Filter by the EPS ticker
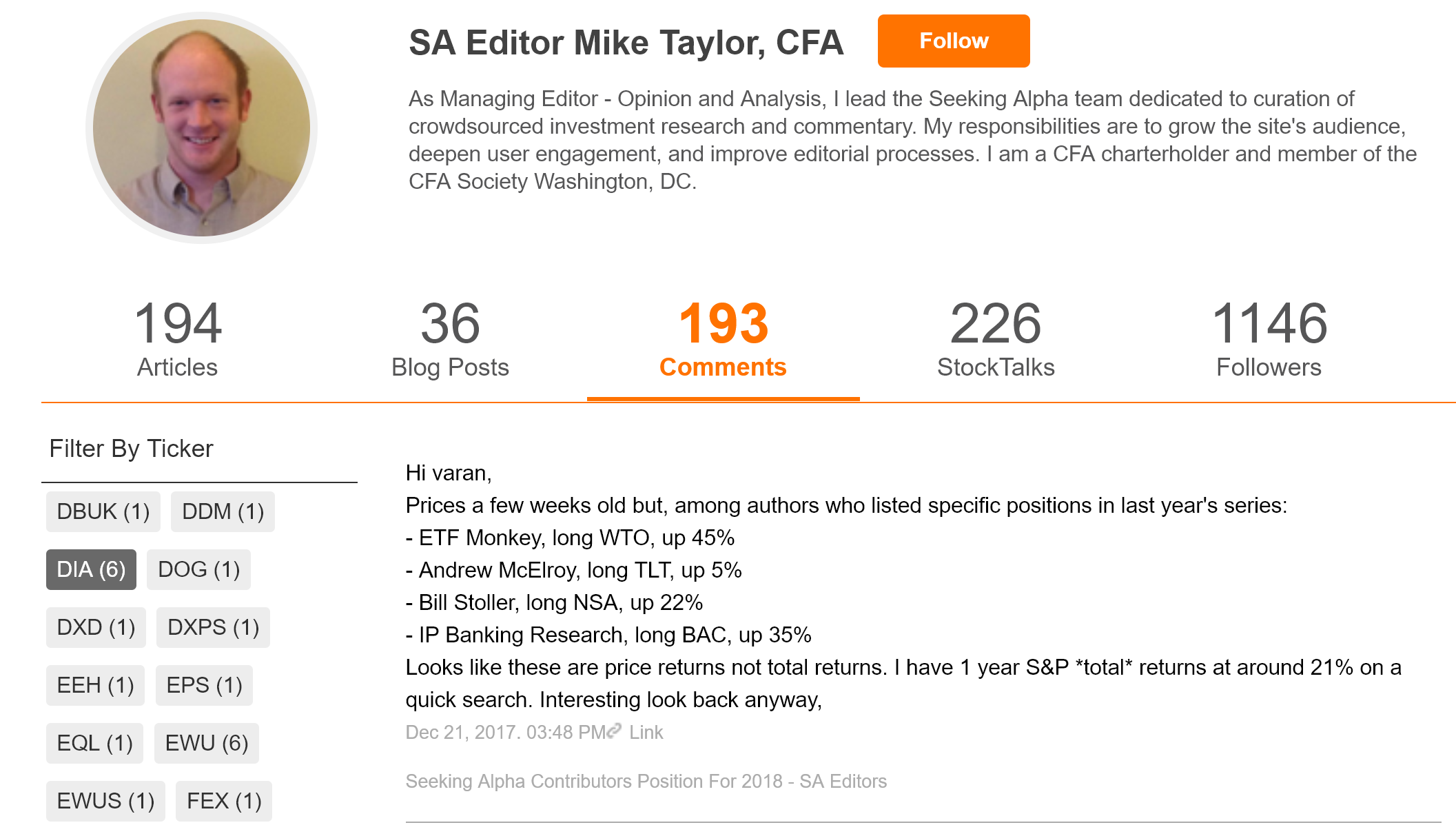This screenshot has height=825, width=1456. click(x=204, y=685)
